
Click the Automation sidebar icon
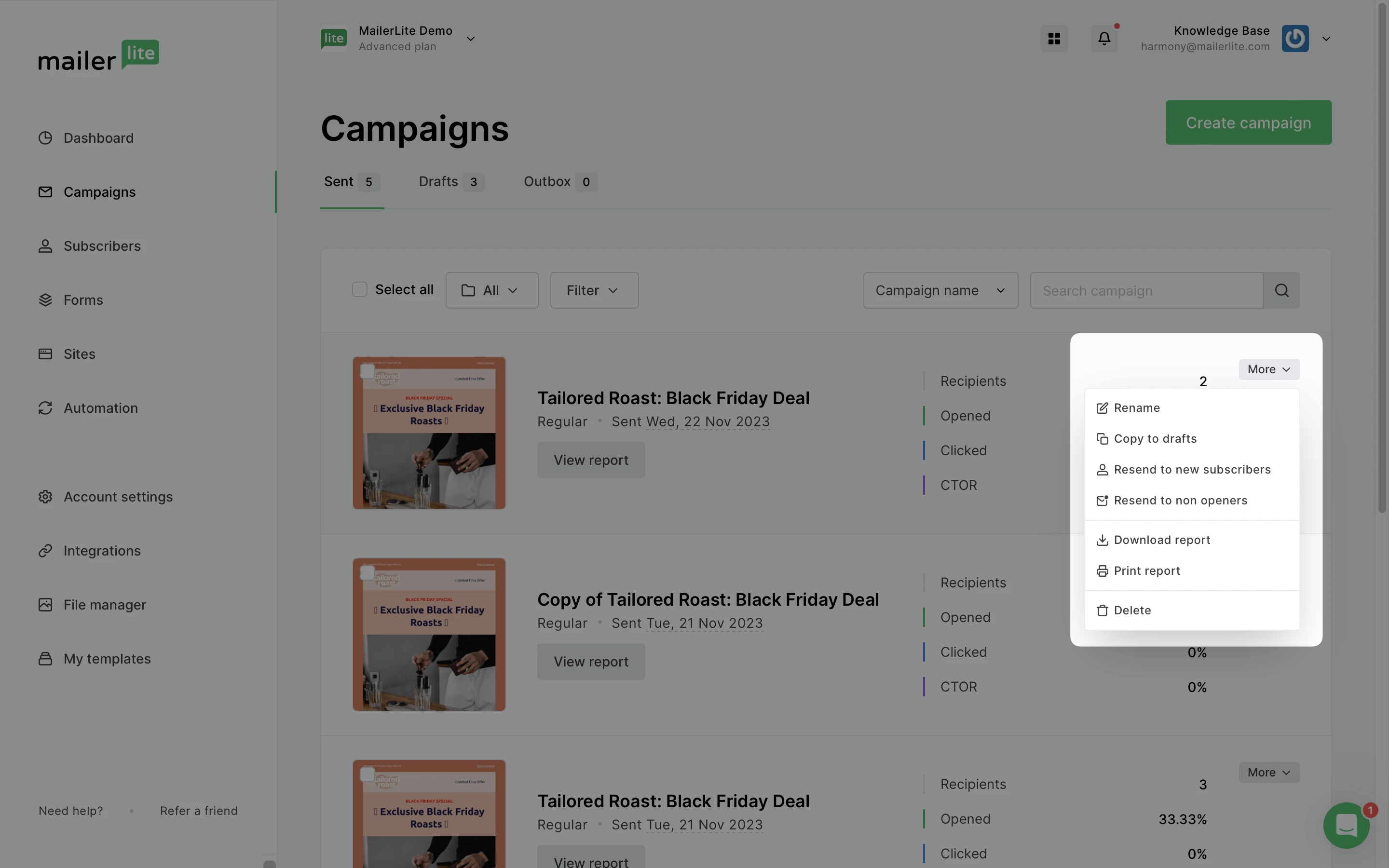pyautogui.click(x=45, y=408)
